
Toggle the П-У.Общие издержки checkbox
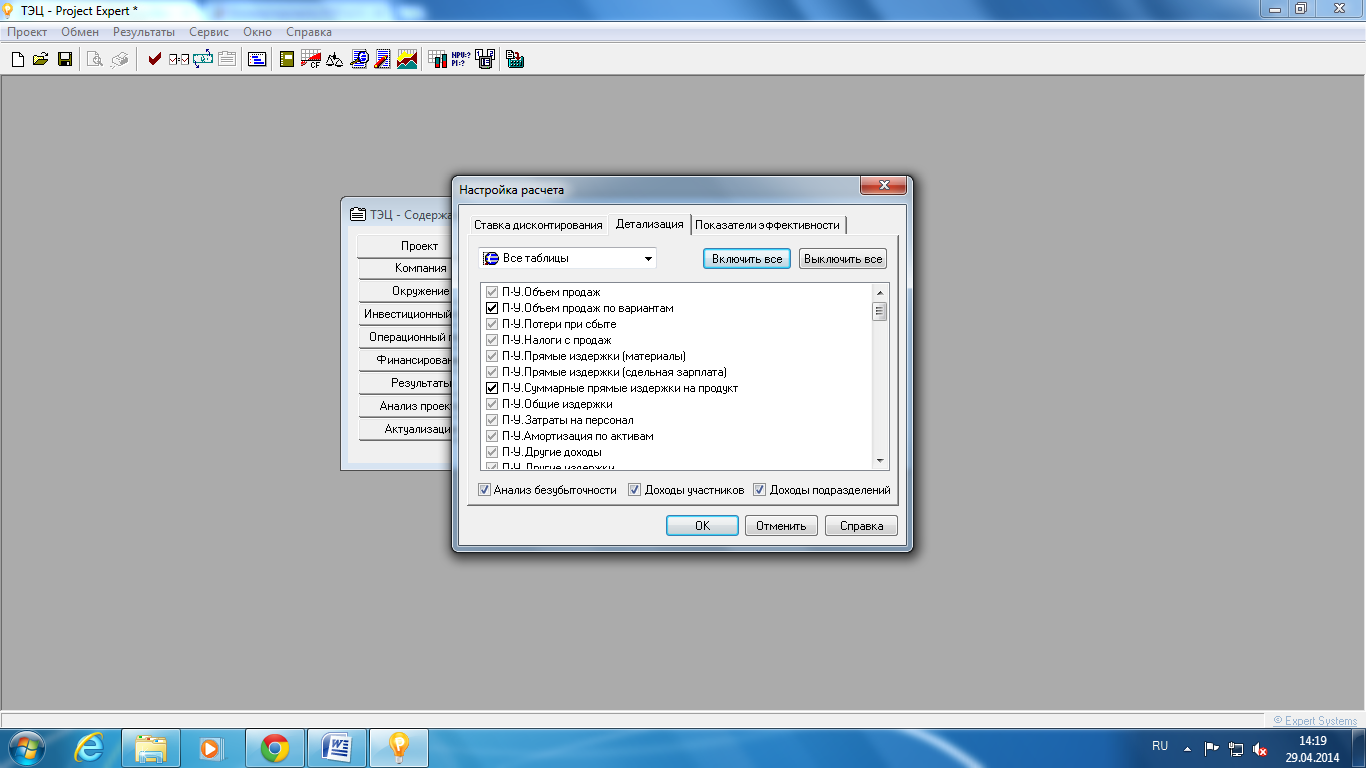[492, 404]
